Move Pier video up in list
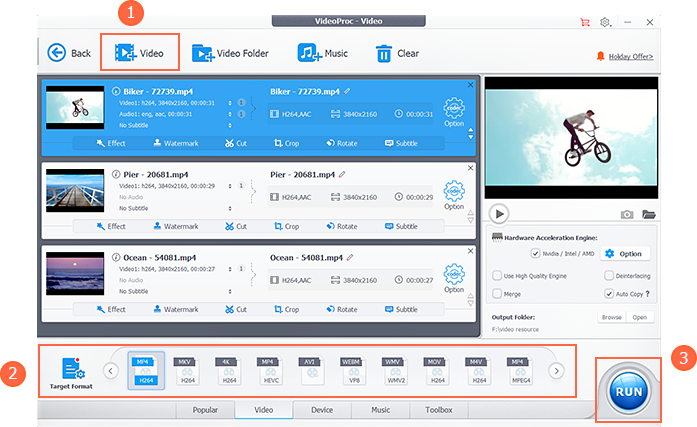697x427 pixels. coord(471,213)
